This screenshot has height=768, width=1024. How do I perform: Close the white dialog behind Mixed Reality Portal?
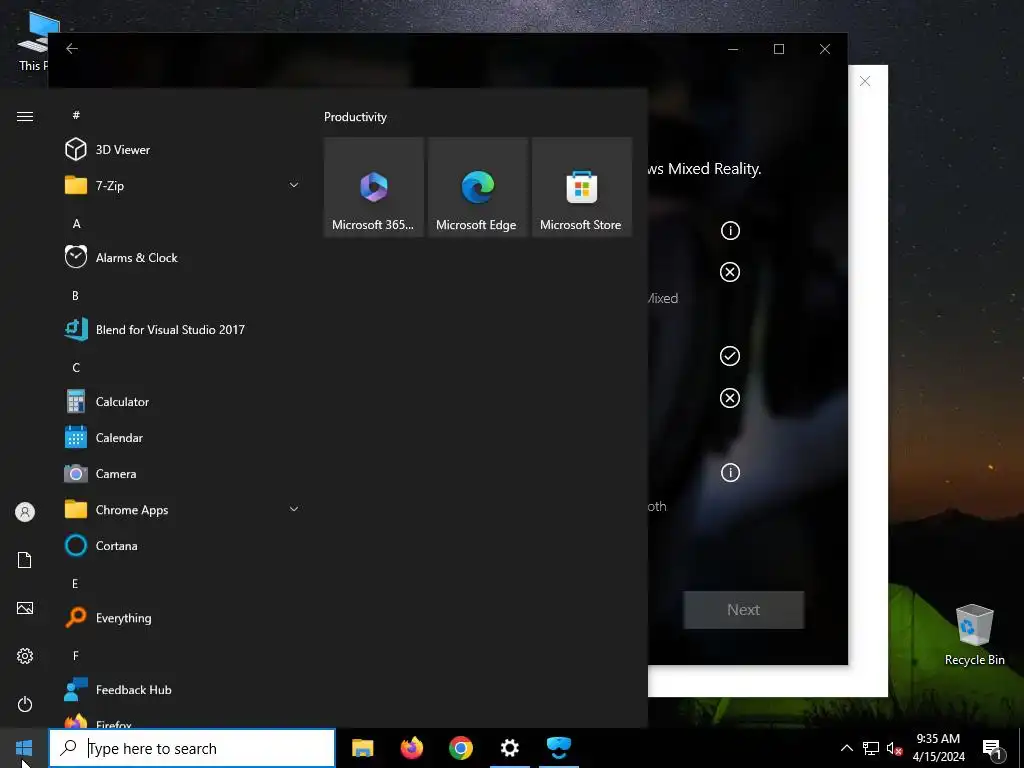865,81
